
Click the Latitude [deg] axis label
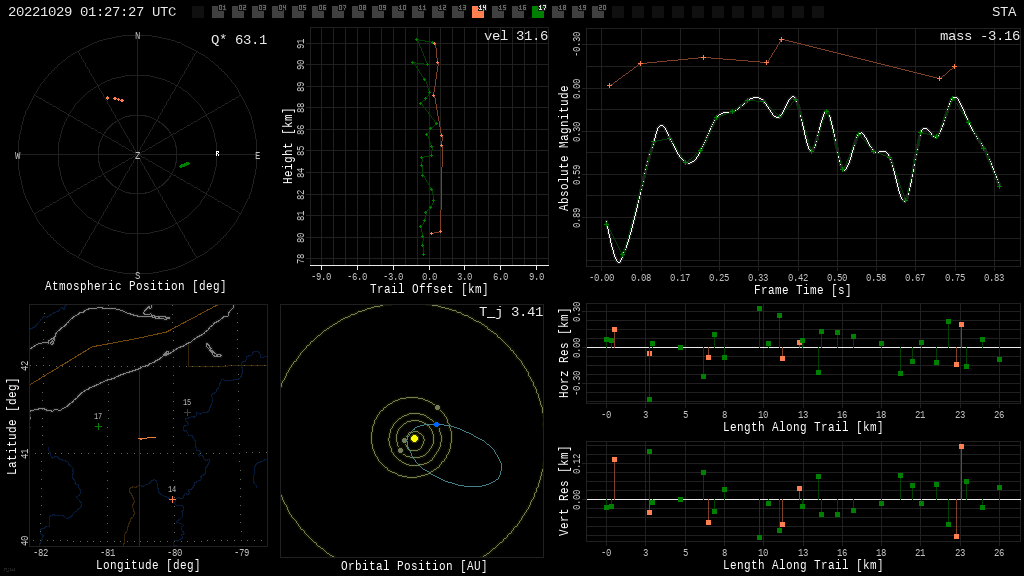(x=12, y=426)
